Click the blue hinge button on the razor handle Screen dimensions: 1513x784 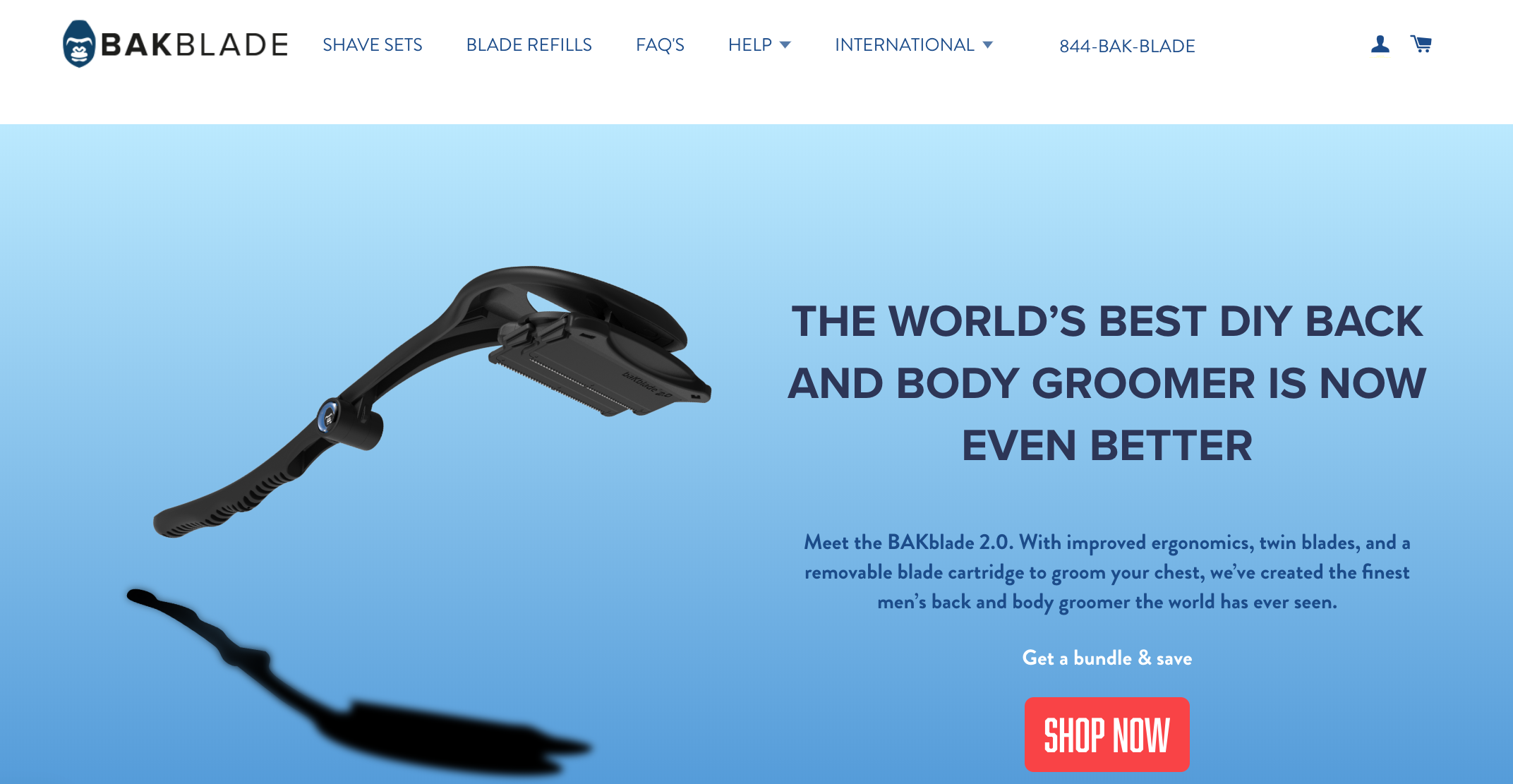click(x=328, y=416)
